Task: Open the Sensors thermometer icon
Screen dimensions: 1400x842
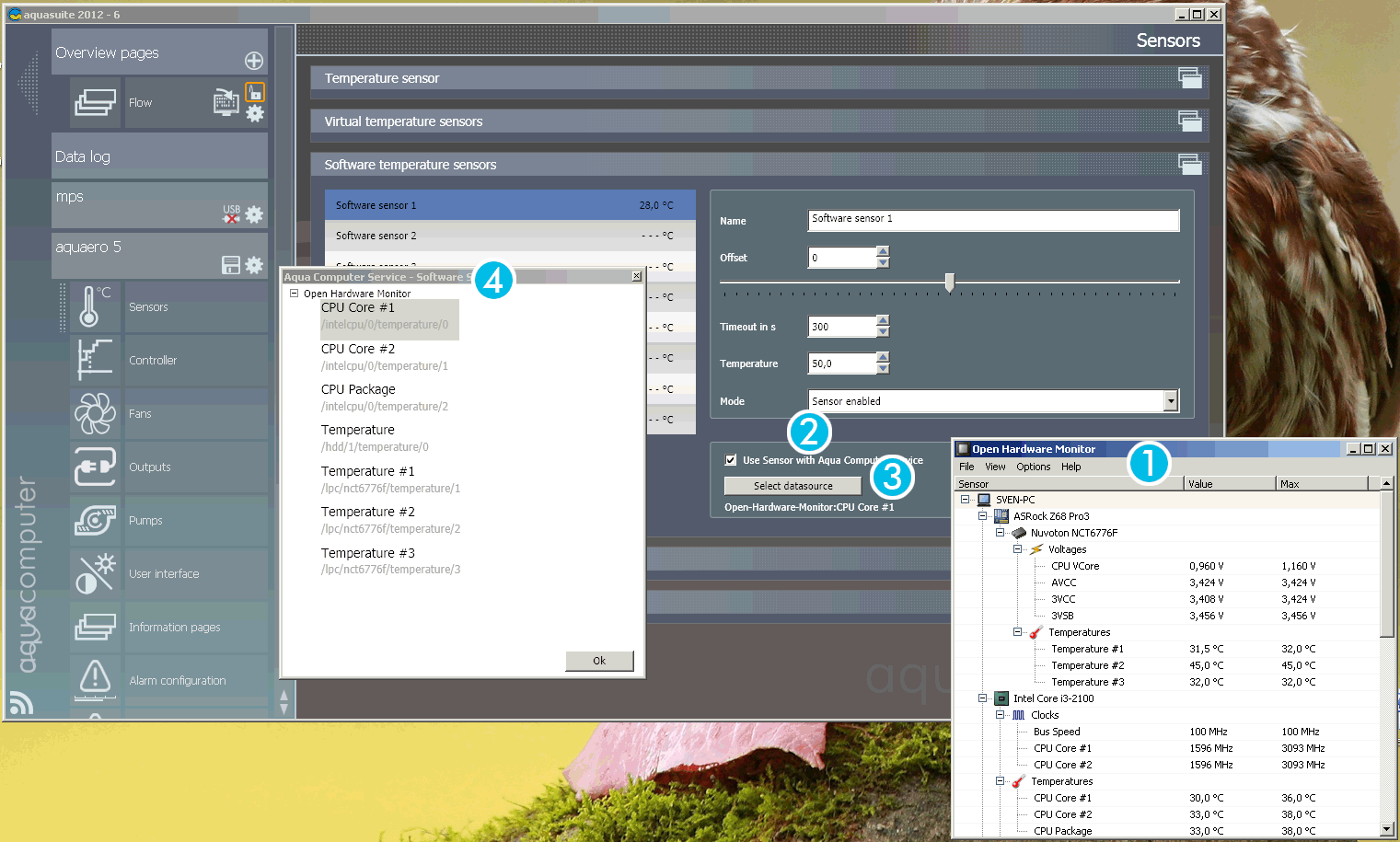Action: pyautogui.click(x=95, y=306)
